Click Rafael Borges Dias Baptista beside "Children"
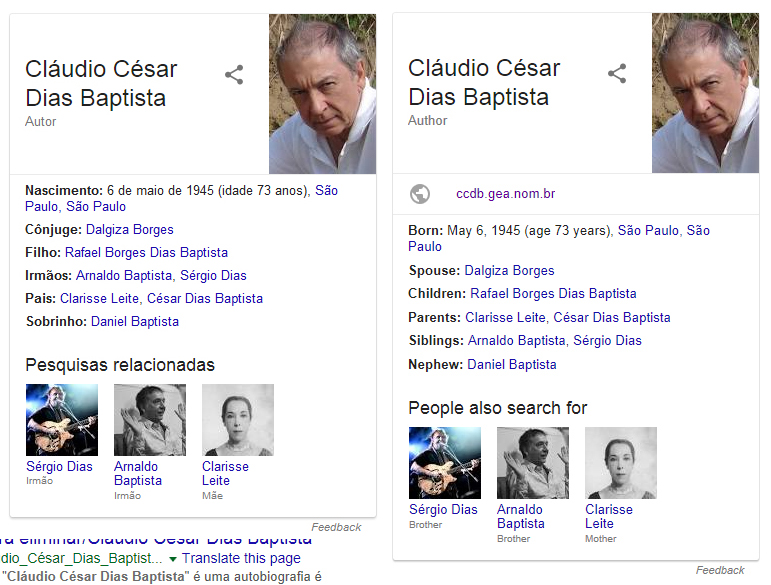 [x=553, y=294]
